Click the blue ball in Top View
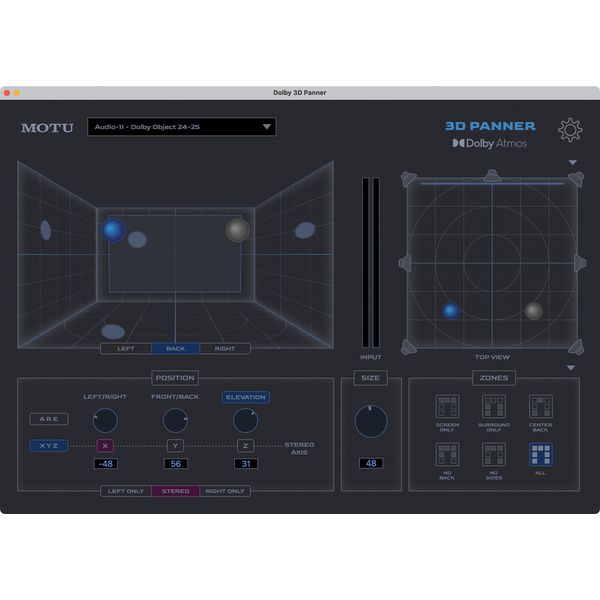The image size is (600, 600). click(x=451, y=311)
